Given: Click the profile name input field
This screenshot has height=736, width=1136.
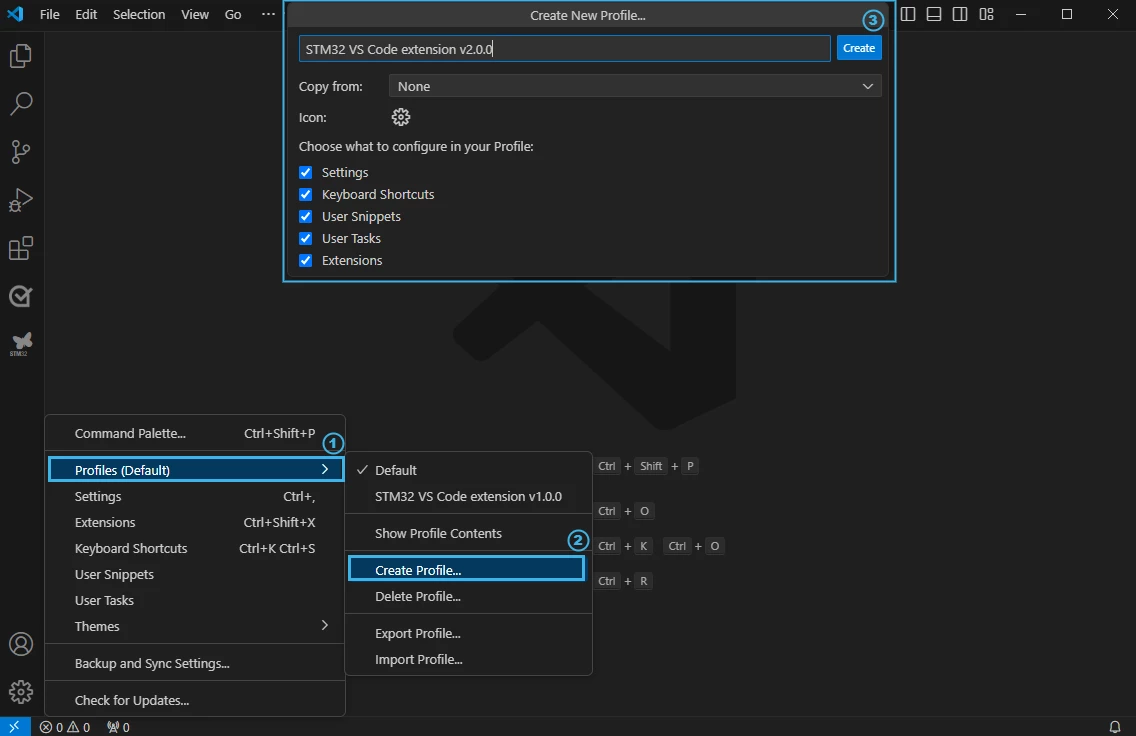Looking at the screenshot, I should click(564, 49).
